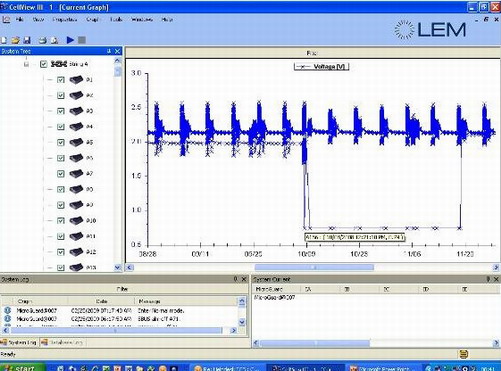Screen dimensions: 501x371
Task: Click System Log list scroll-down arrow
Action: (x=242, y=322)
